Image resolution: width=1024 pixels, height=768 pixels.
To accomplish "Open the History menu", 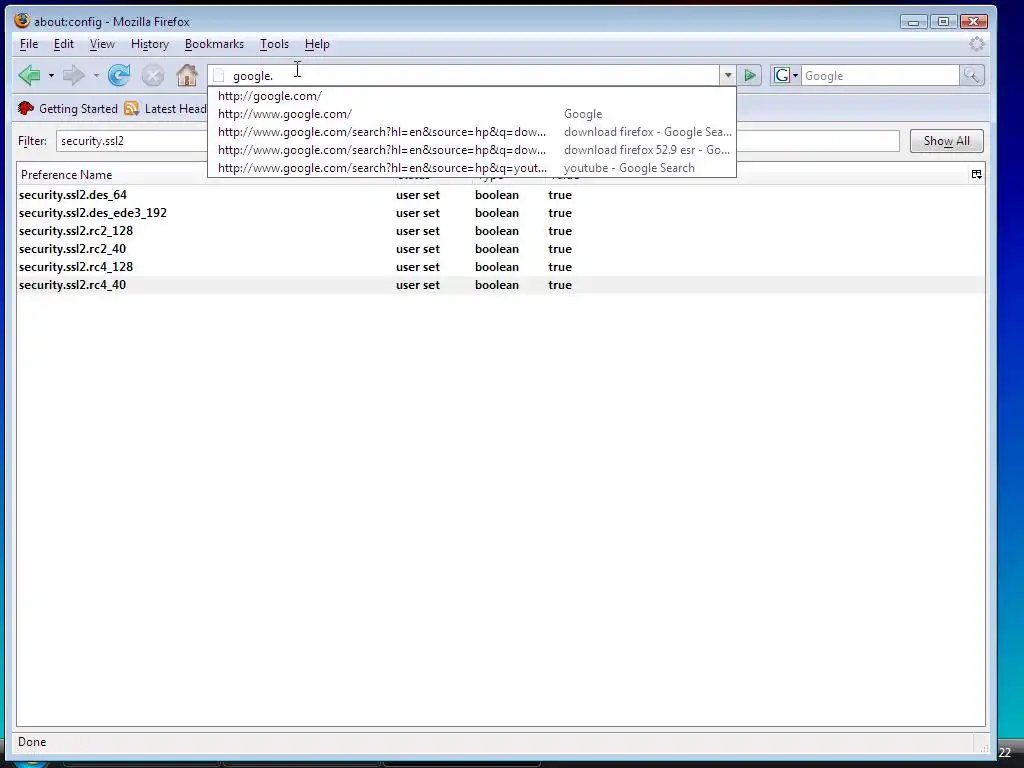I will (x=150, y=44).
